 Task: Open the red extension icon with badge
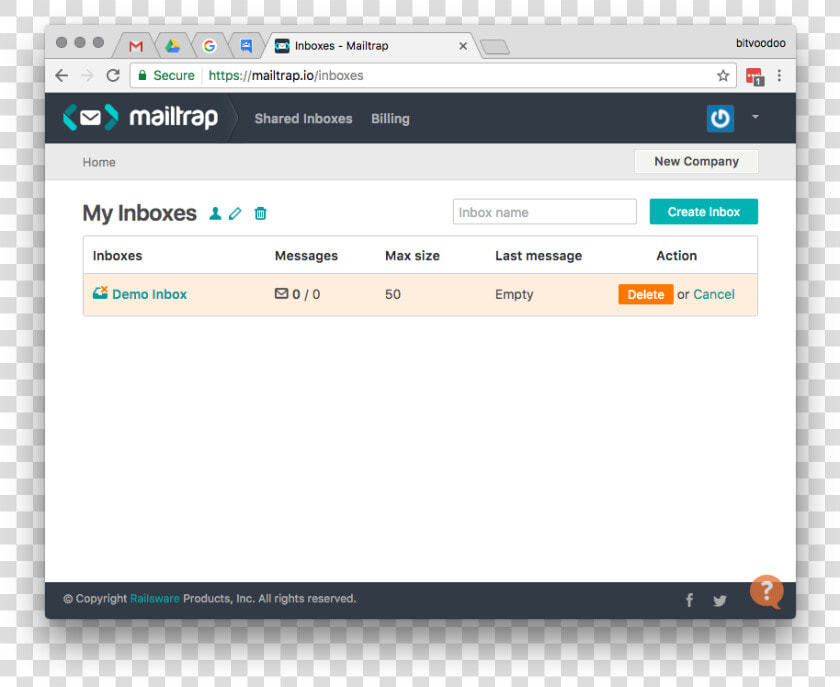click(755, 77)
